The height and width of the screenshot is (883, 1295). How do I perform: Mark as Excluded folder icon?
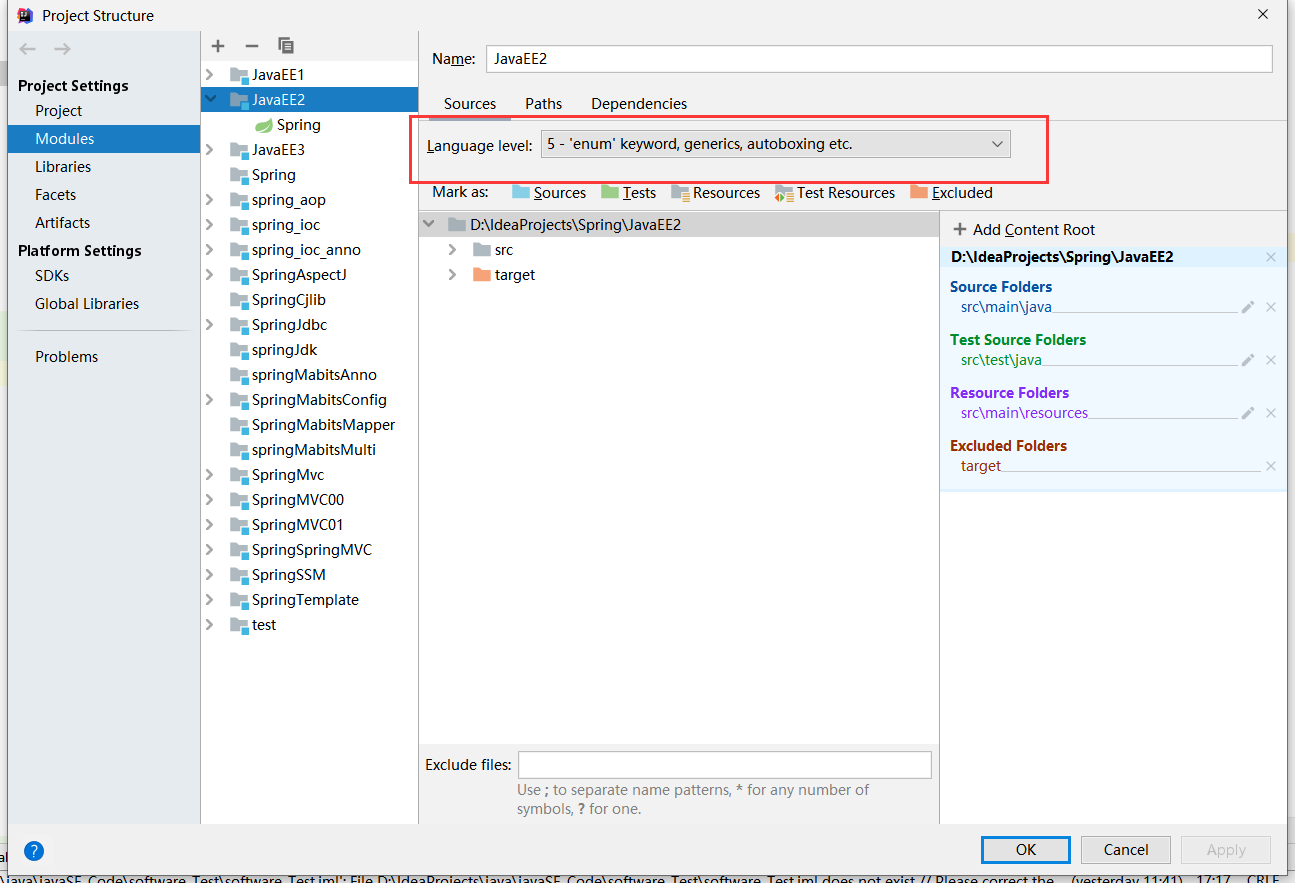tap(919, 192)
